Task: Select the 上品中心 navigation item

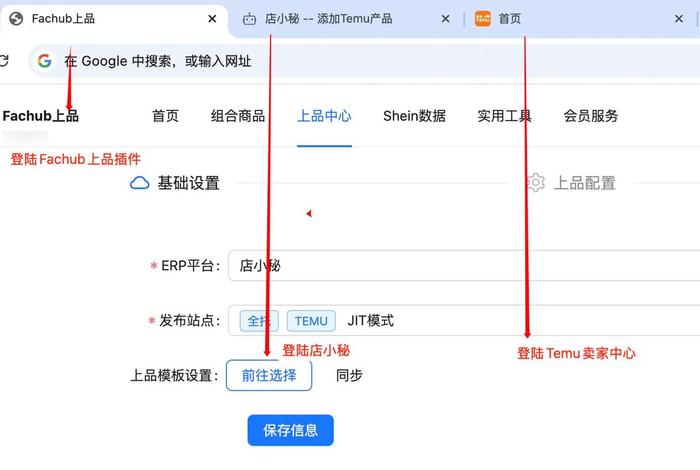Action: 325,116
